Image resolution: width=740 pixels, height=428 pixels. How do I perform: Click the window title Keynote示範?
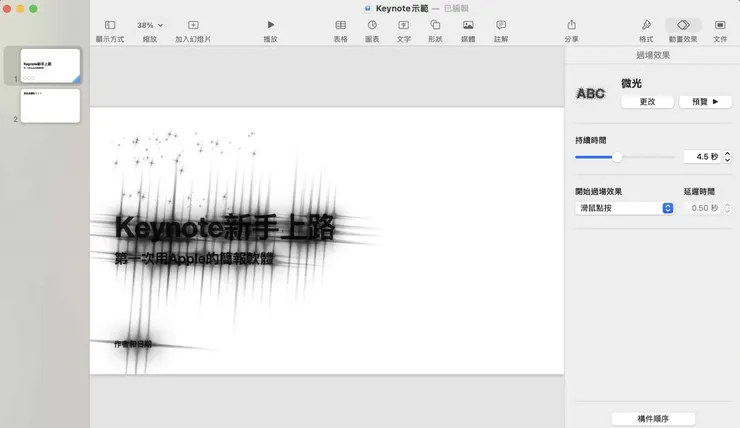(402, 8)
